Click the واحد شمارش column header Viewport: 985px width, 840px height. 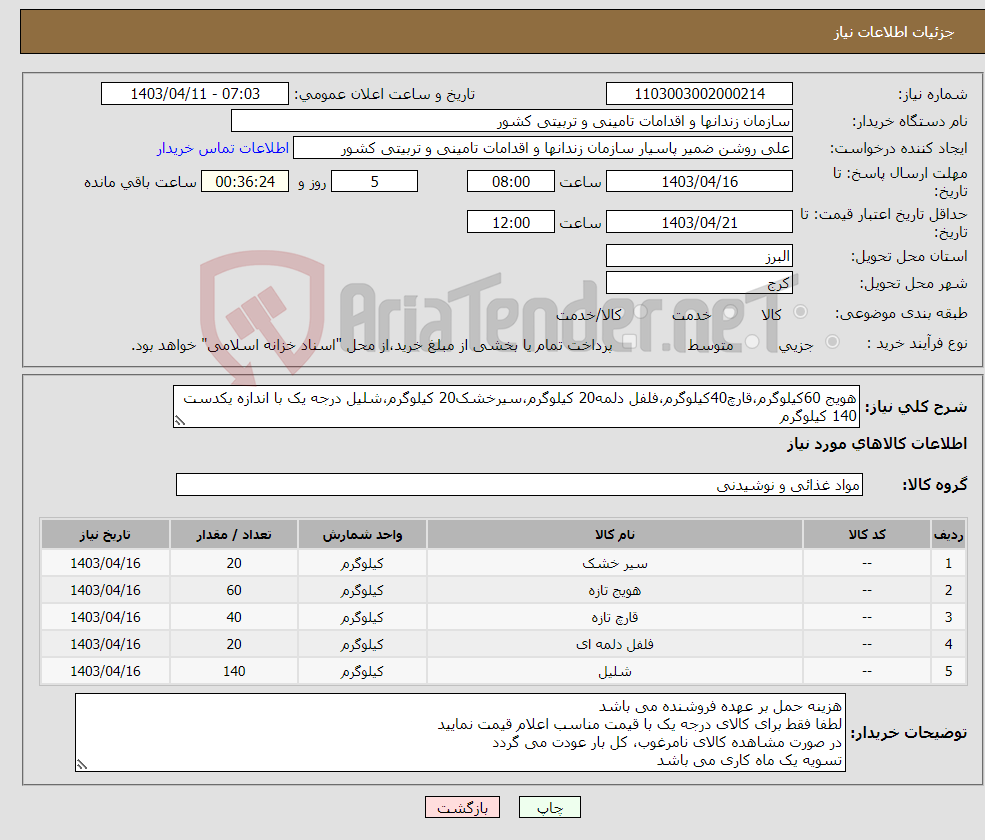point(362,535)
